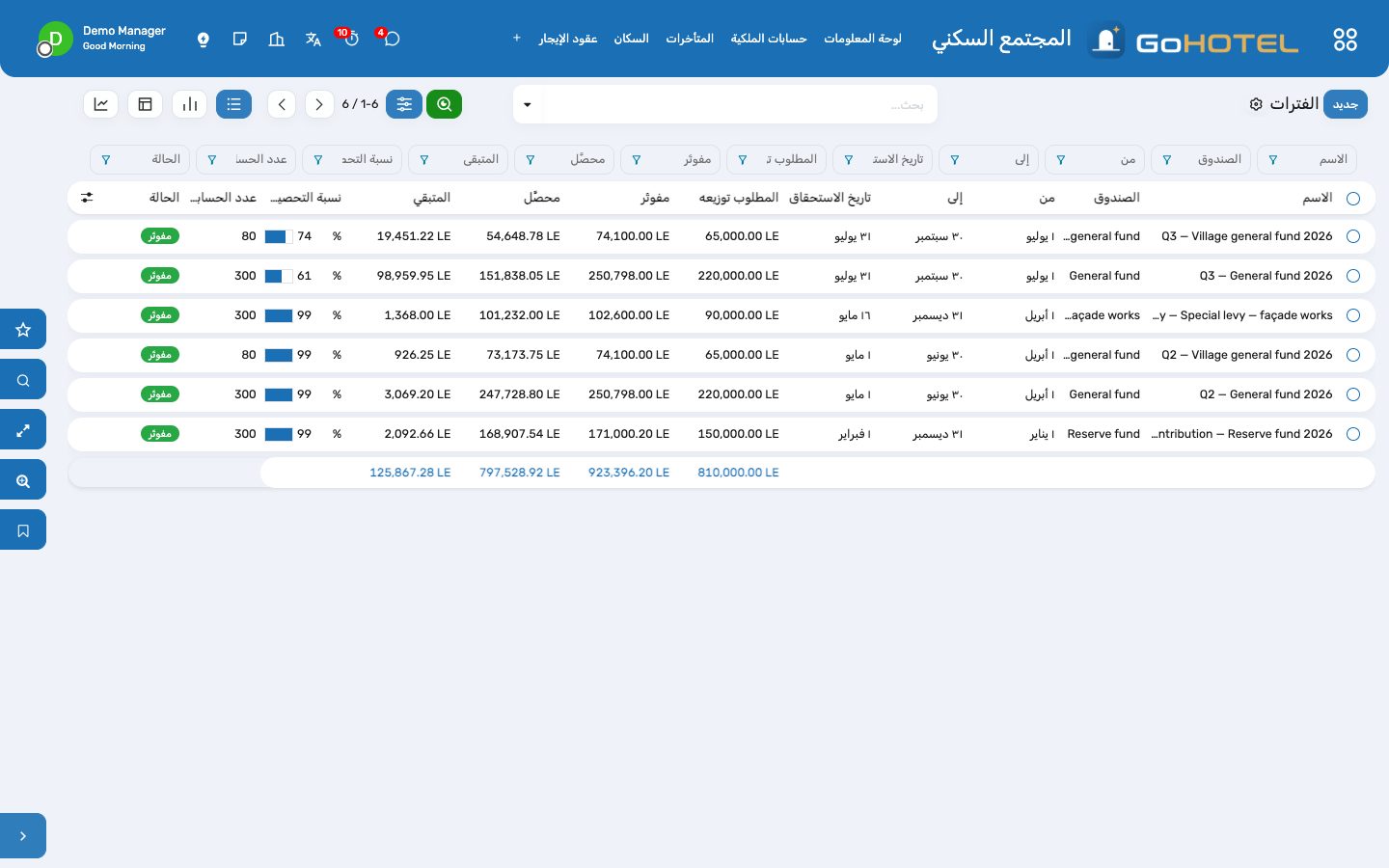Click the star favorites icon in side panel

[23, 330]
